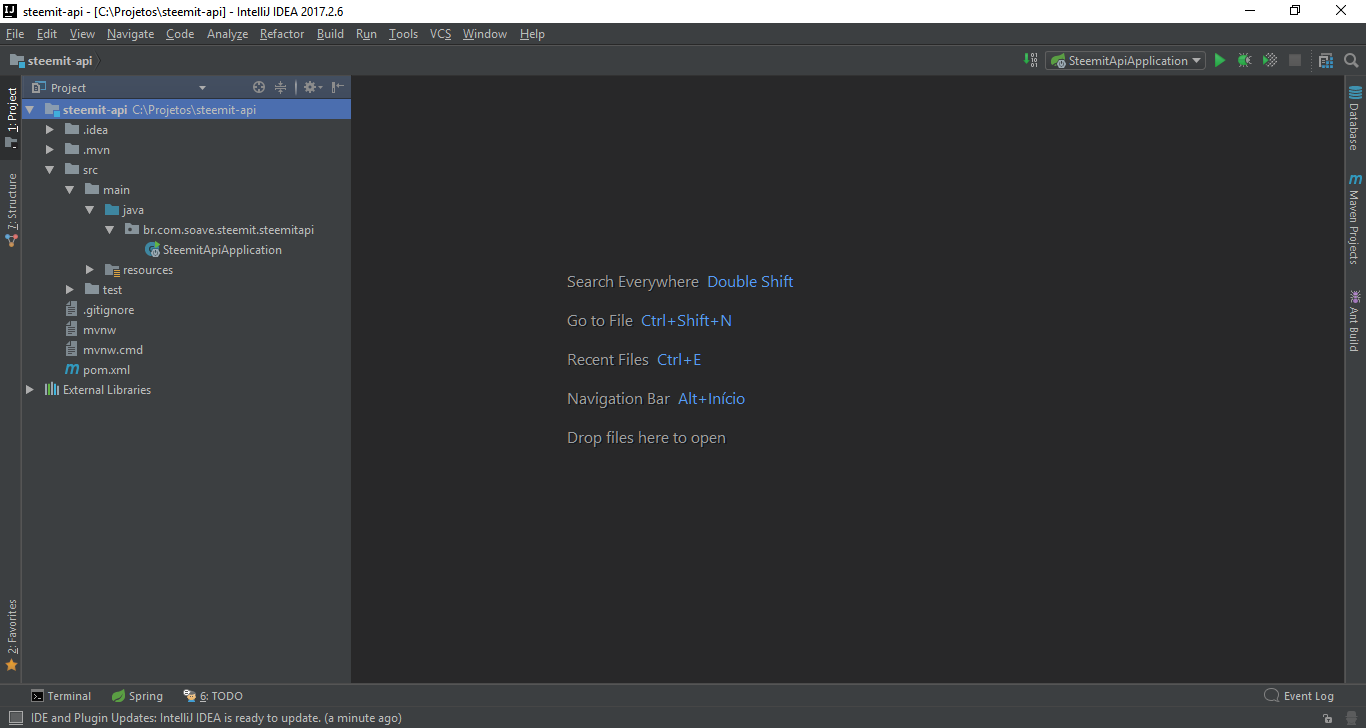Open the Refactor menu

[282, 34]
